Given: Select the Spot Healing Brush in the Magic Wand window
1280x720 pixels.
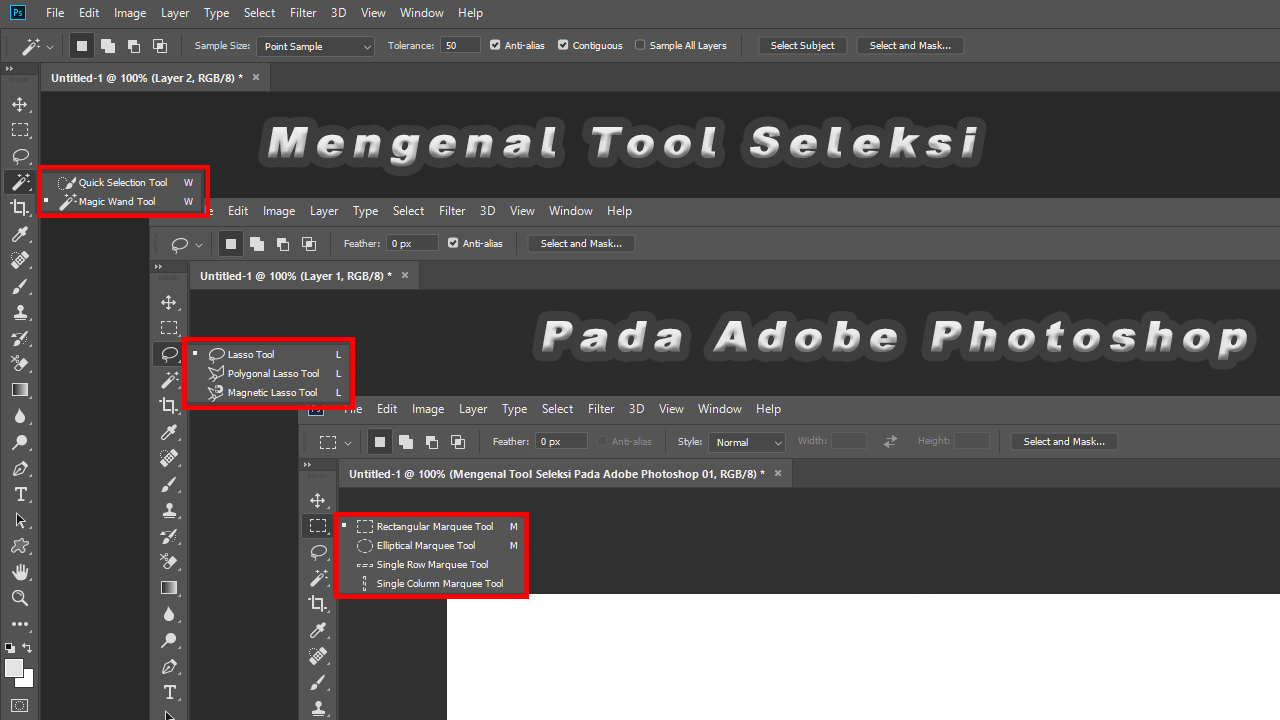Looking at the screenshot, I should 19,260.
